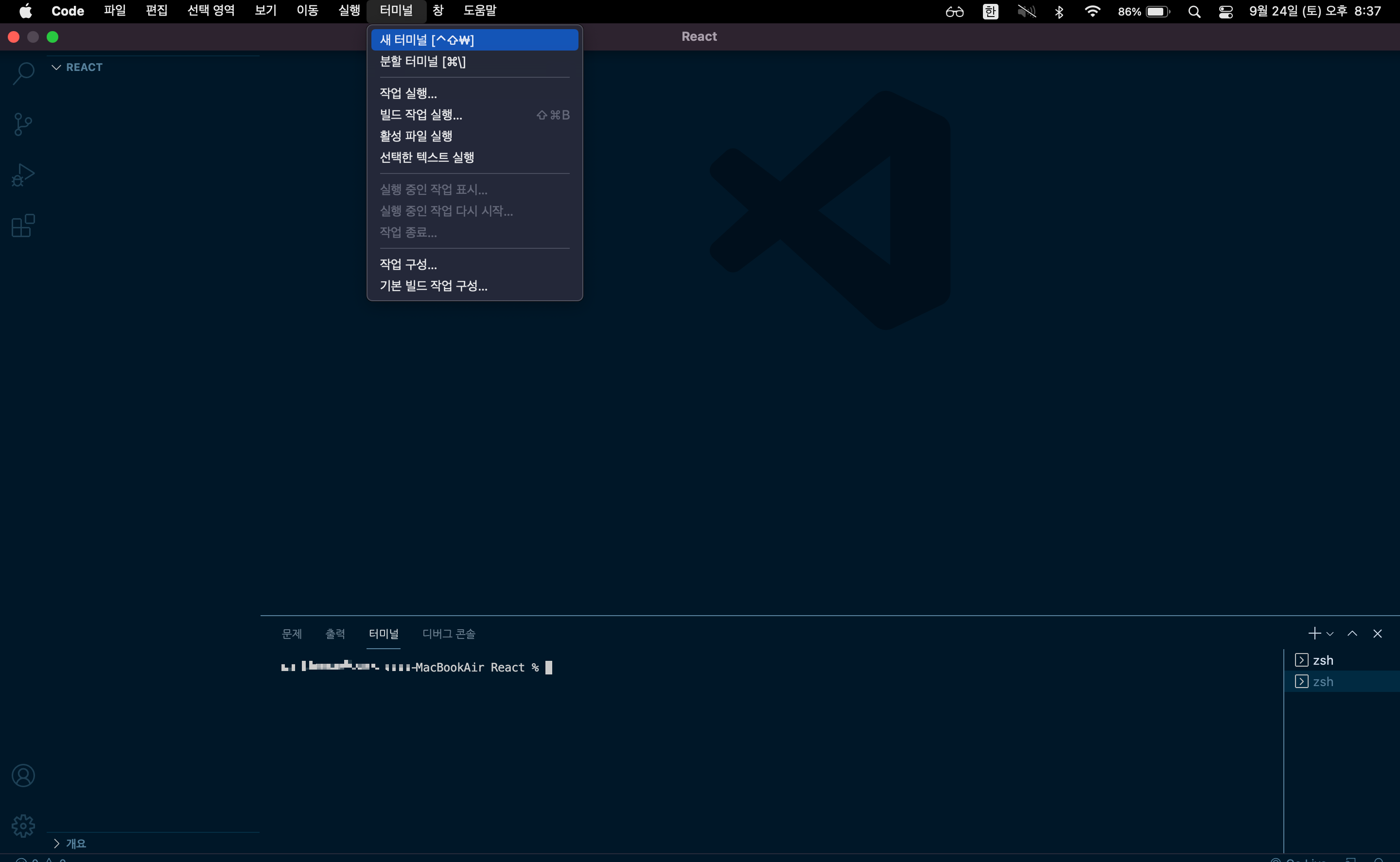Open the Manage gear icon

click(23, 826)
